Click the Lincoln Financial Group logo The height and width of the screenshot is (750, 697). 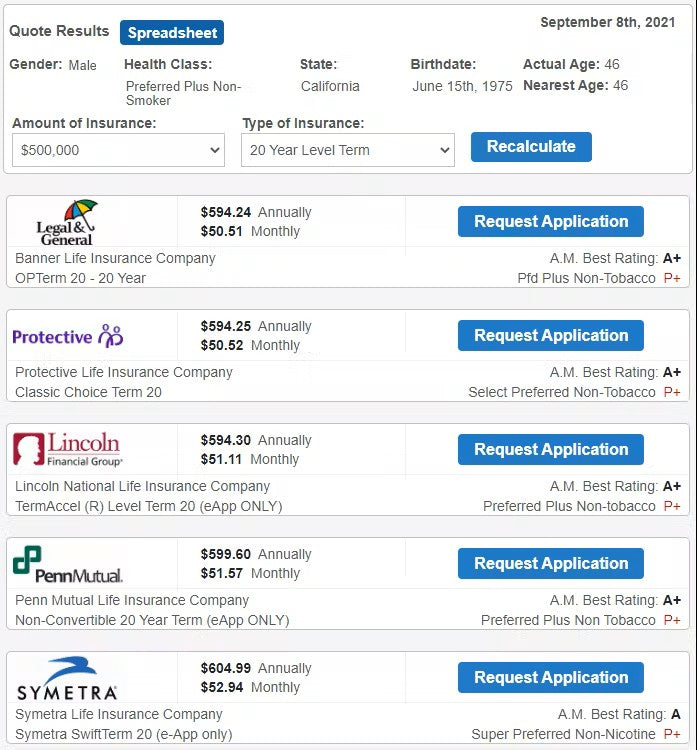coord(67,449)
